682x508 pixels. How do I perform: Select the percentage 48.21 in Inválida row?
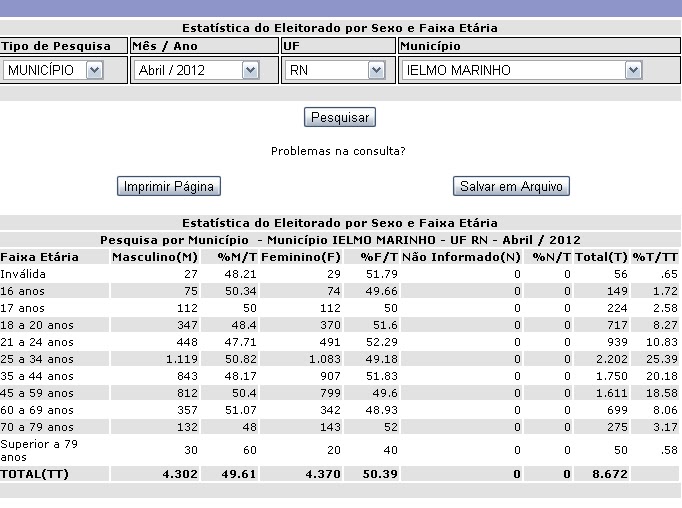click(241, 274)
